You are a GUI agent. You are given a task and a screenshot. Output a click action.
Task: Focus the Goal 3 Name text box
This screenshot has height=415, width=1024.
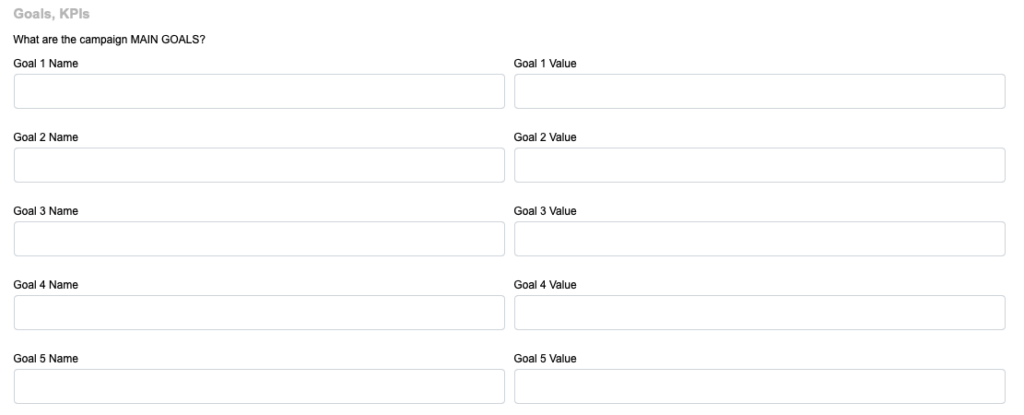259,239
